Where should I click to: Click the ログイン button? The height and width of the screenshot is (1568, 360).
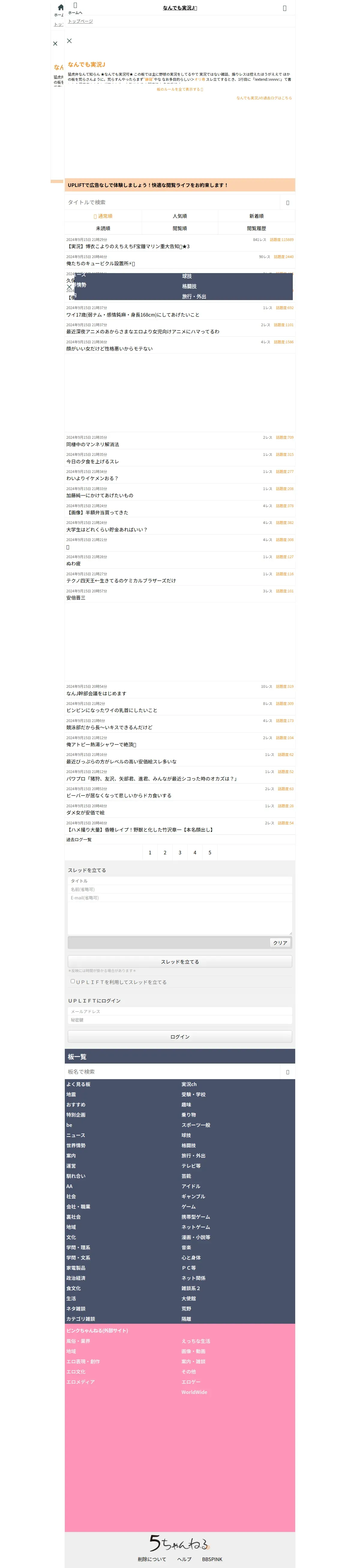coord(180,1037)
